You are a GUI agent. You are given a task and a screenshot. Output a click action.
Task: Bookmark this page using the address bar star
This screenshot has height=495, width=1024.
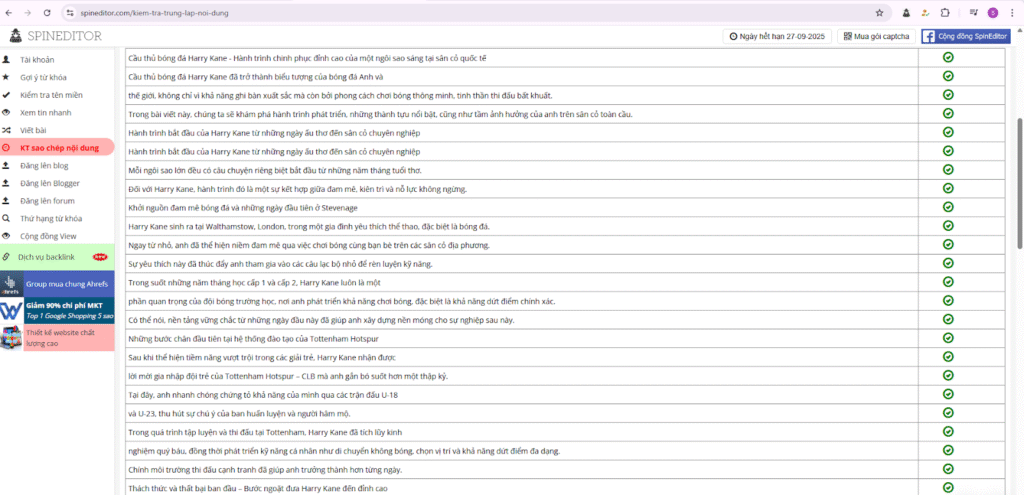pyautogui.click(x=879, y=12)
